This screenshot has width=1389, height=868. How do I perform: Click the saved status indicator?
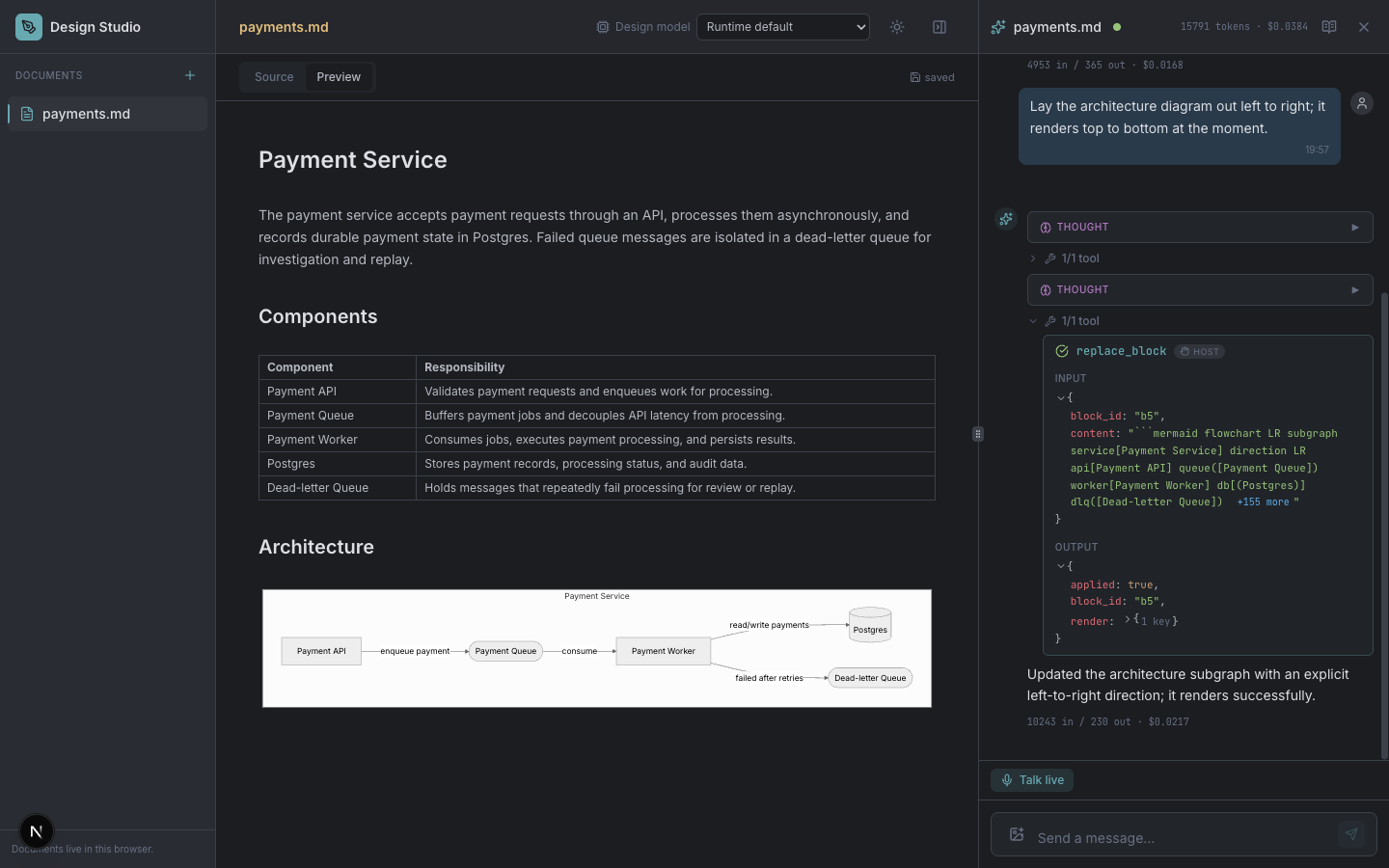pos(932,77)
